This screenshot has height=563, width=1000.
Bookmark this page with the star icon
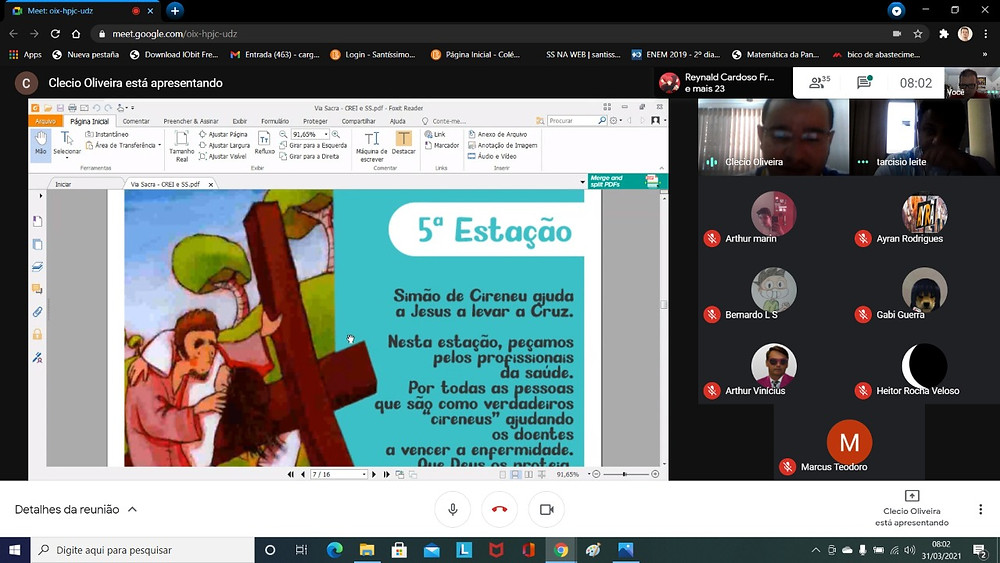pyautogui.click(x=918, y=34)
